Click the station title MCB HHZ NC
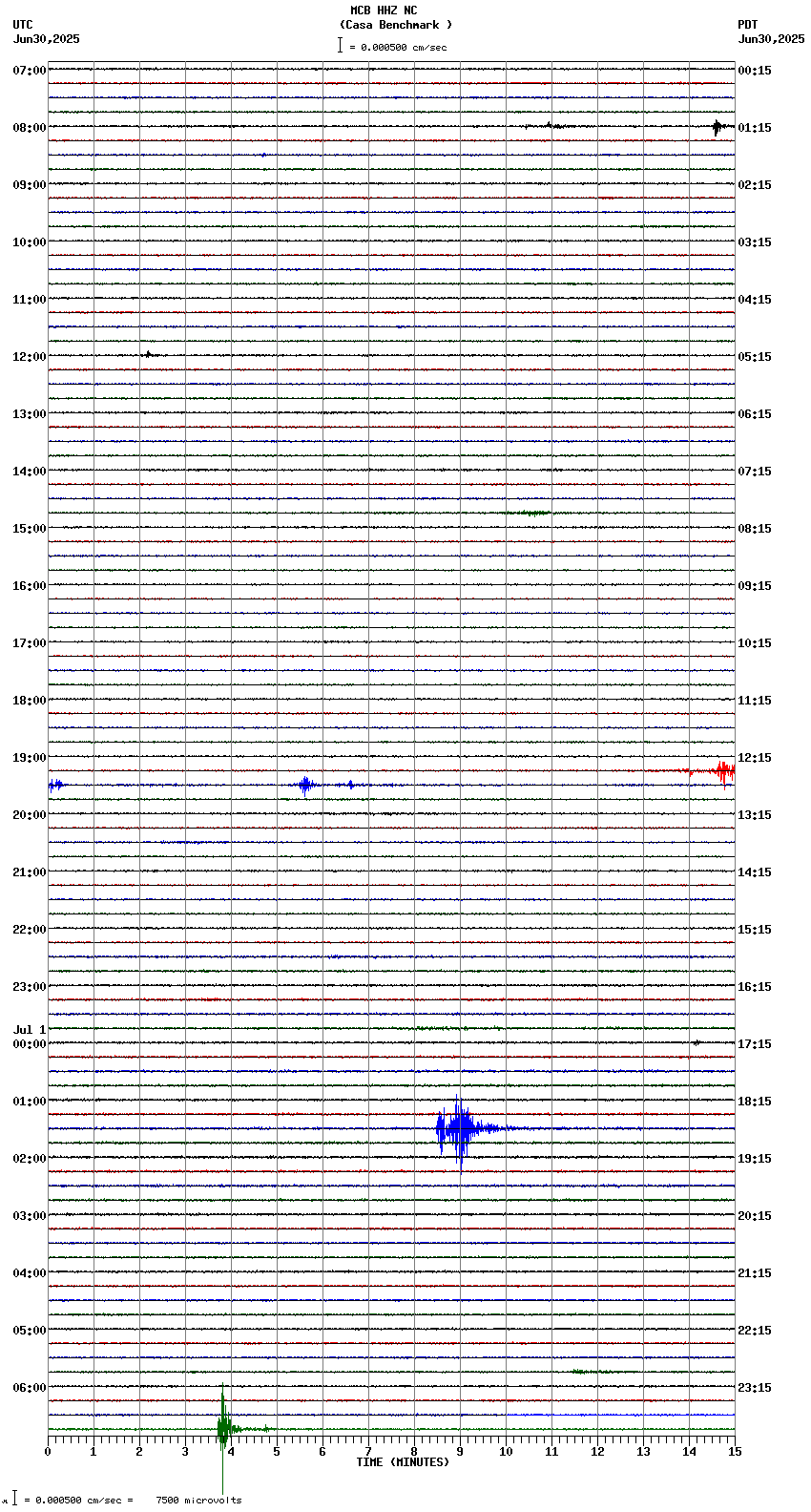 (x=384, y=10)
